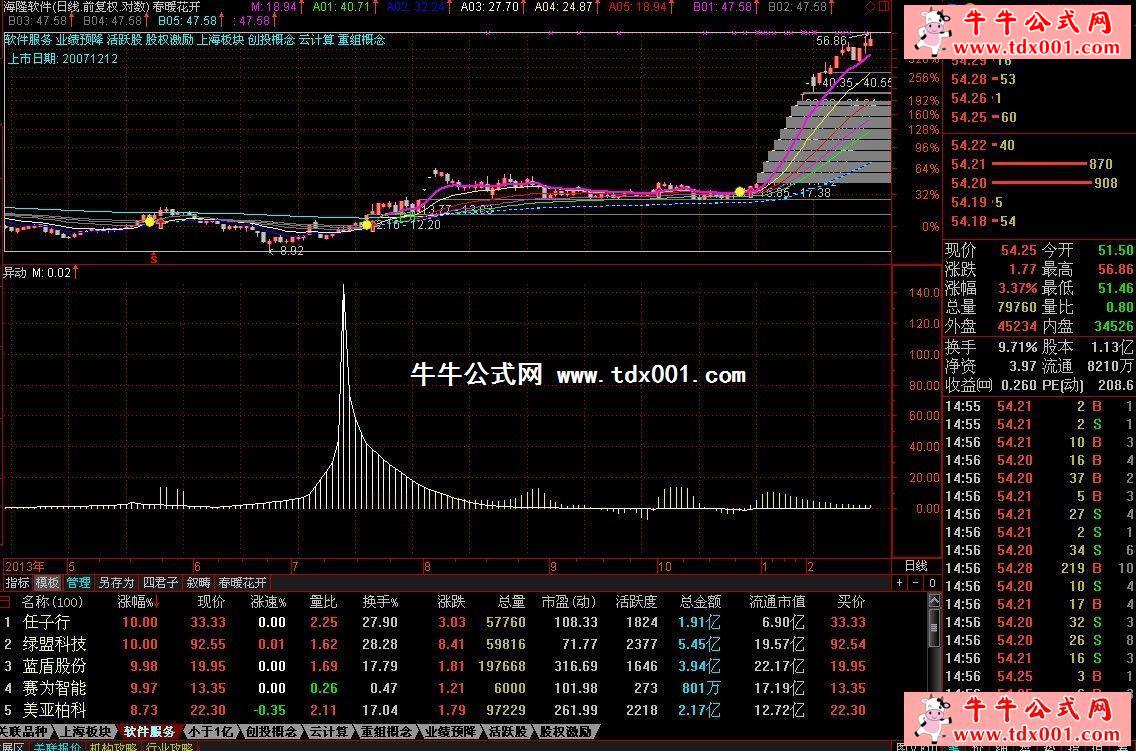Click the small icon left of 名称 header
Image resolution: width=1136 pixels, height=751 pixels.
(6, 602)
